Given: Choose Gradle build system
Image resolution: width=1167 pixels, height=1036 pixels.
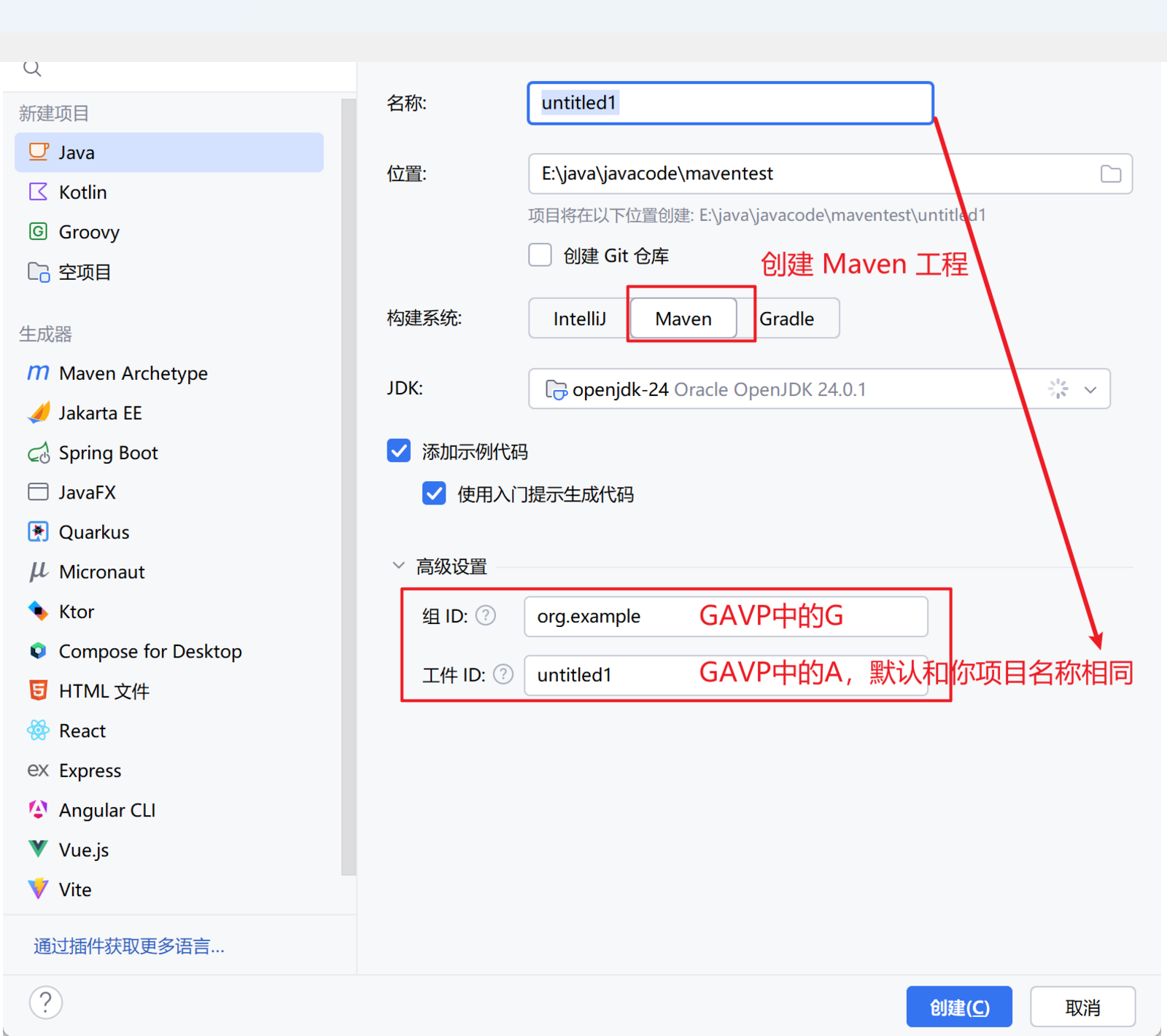Looking at the screenshot, I should (787, 319).
